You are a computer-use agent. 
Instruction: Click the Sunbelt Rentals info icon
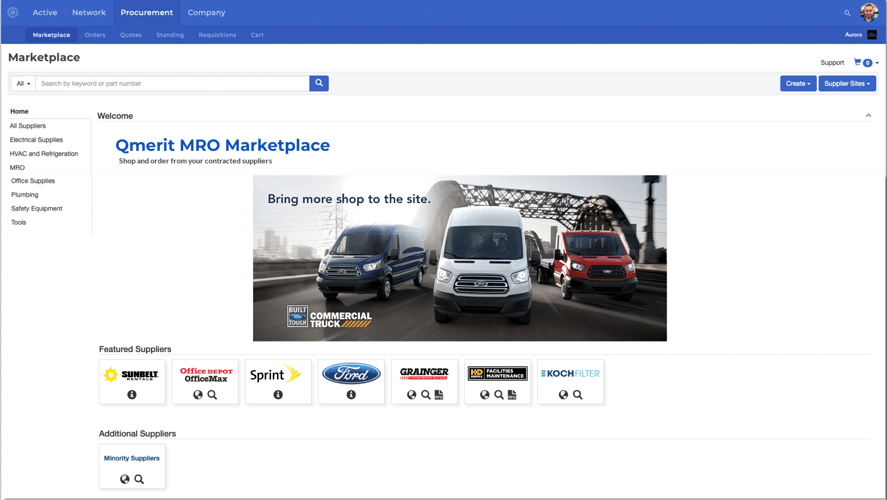coord(132,395)
